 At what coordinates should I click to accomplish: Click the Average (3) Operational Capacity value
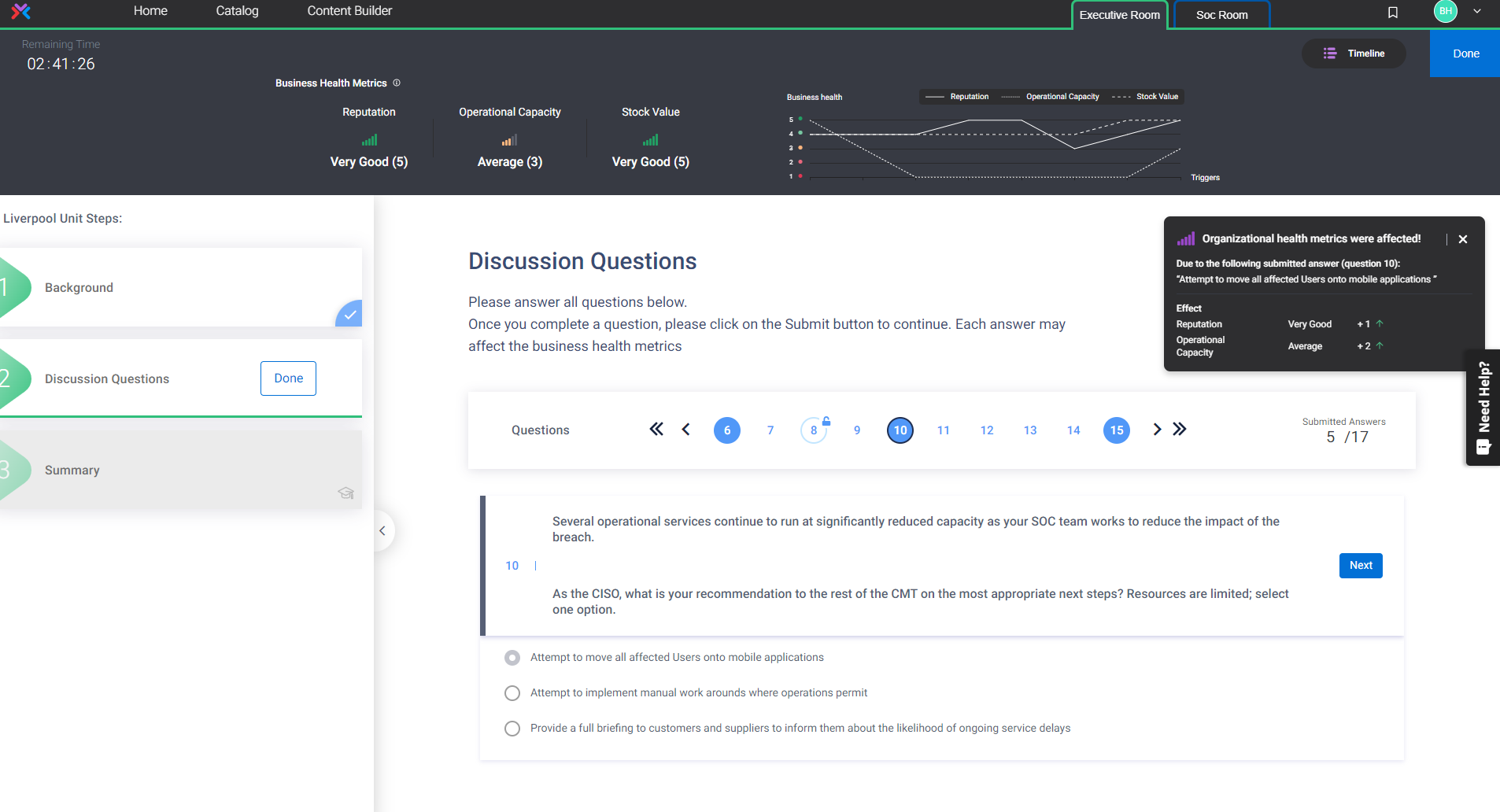[x=510, y=162]
